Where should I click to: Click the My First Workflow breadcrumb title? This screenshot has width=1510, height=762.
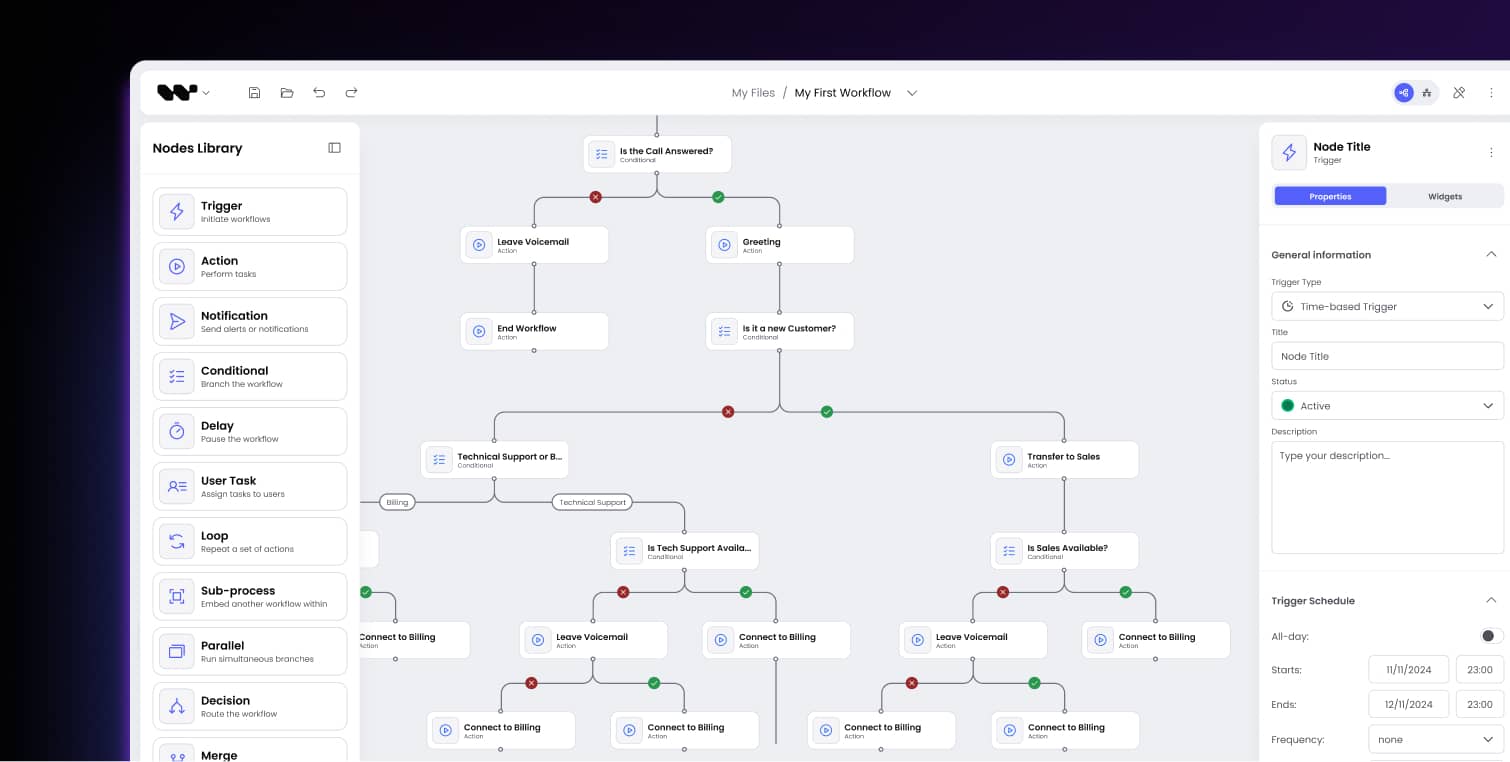842,93
